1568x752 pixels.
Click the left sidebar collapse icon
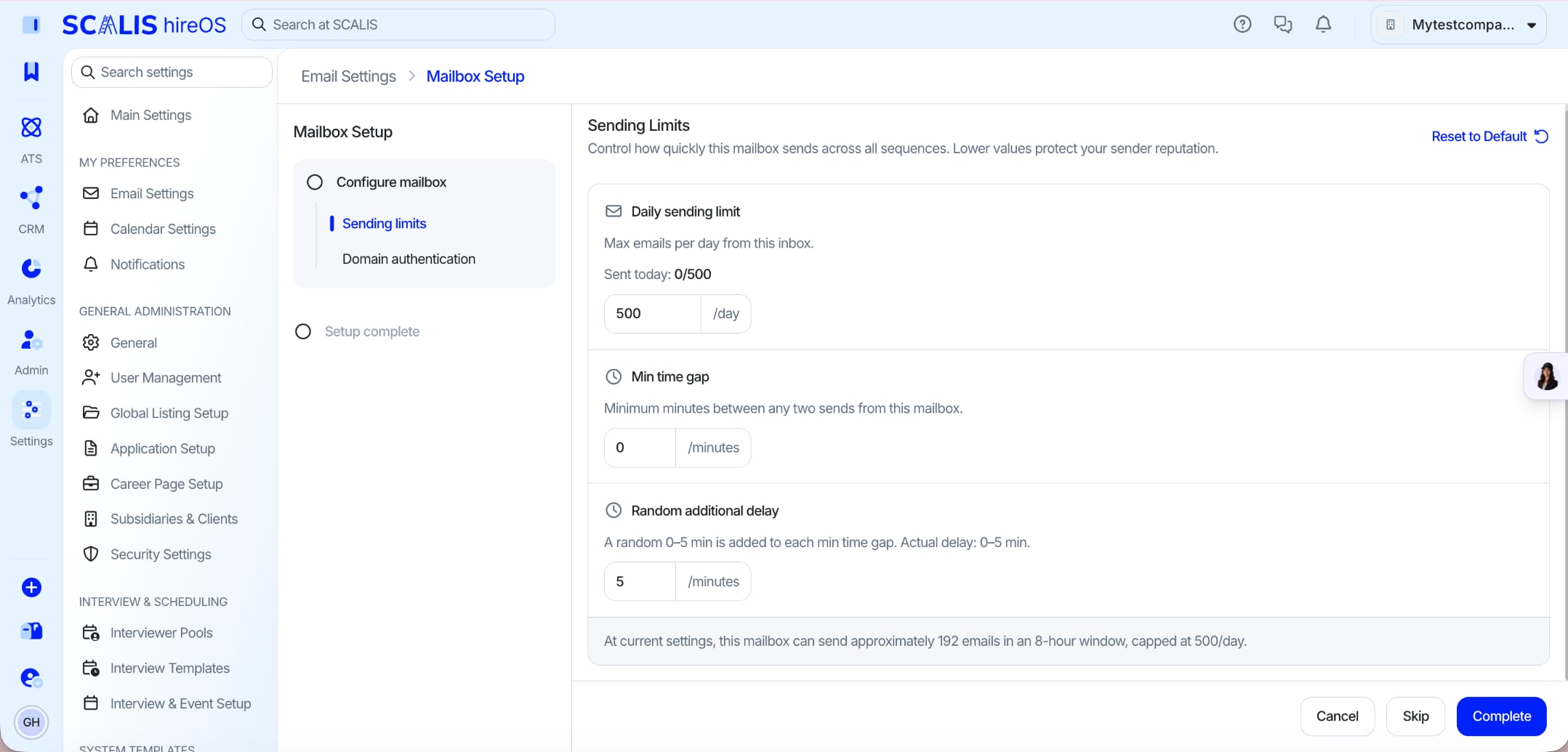31,25
